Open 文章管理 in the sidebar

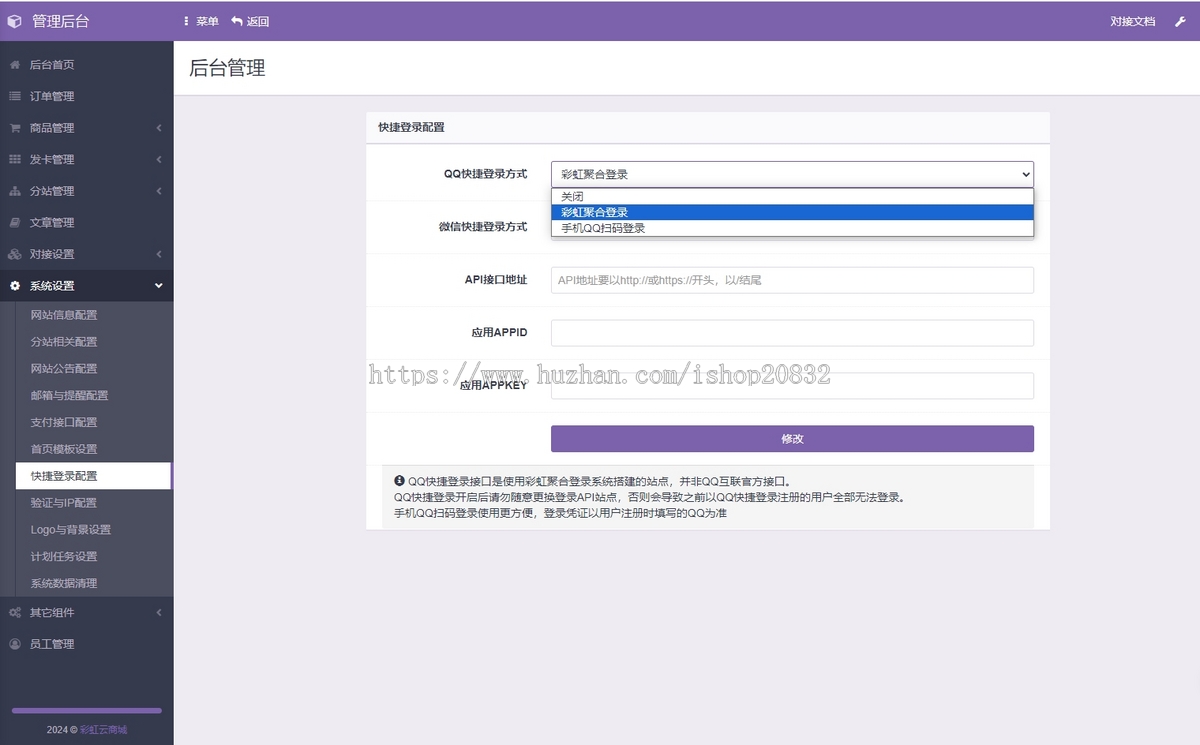click(87, 222)
